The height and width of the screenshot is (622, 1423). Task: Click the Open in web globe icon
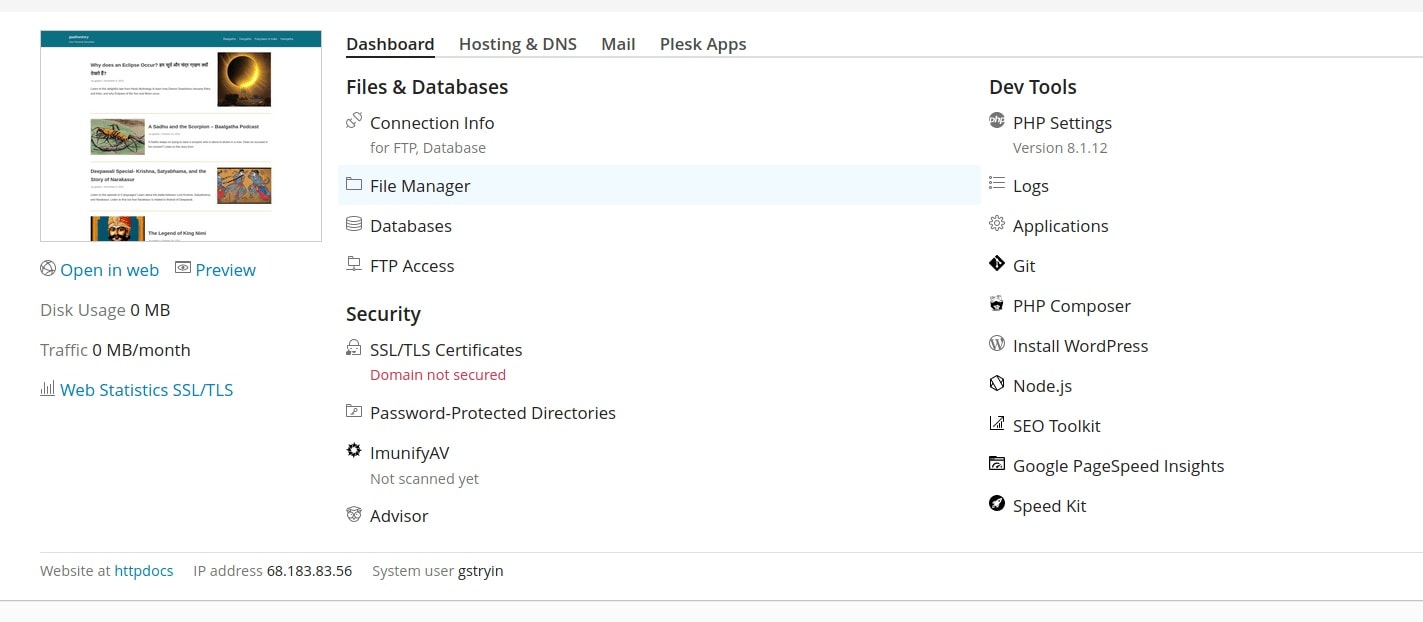click(x=48, y=268)
